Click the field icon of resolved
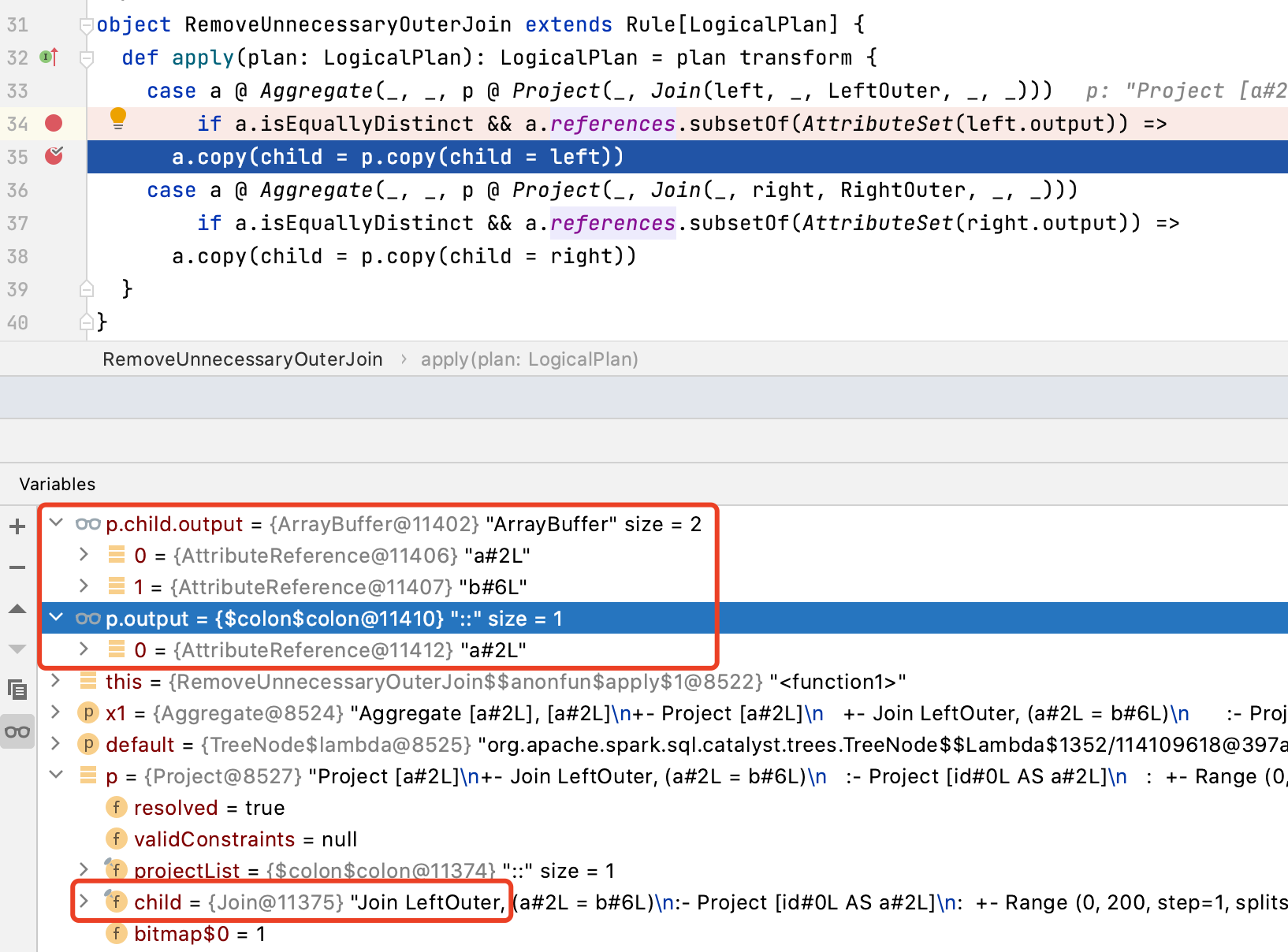 116,807
